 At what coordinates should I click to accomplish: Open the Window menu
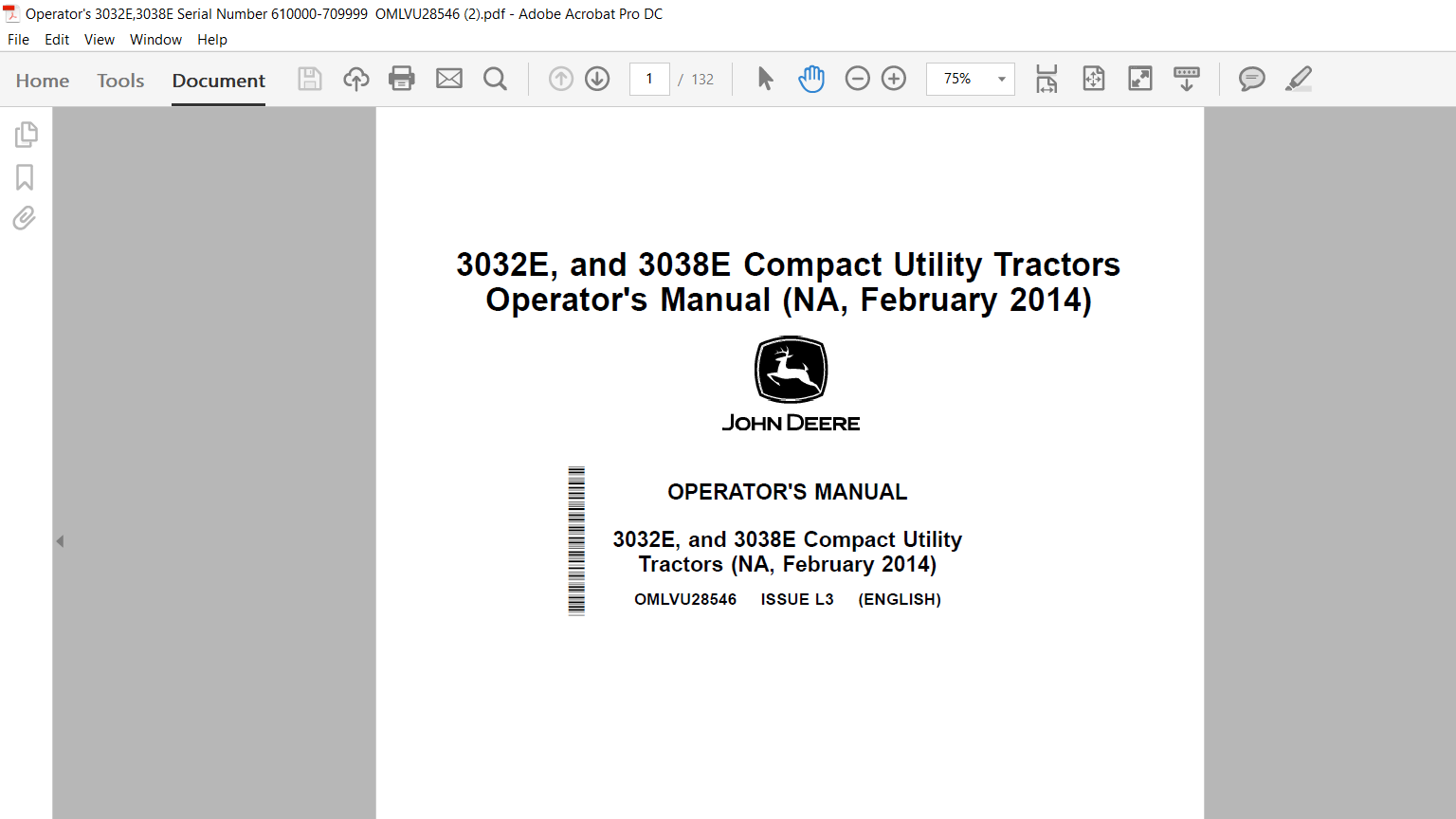point(155,40)
